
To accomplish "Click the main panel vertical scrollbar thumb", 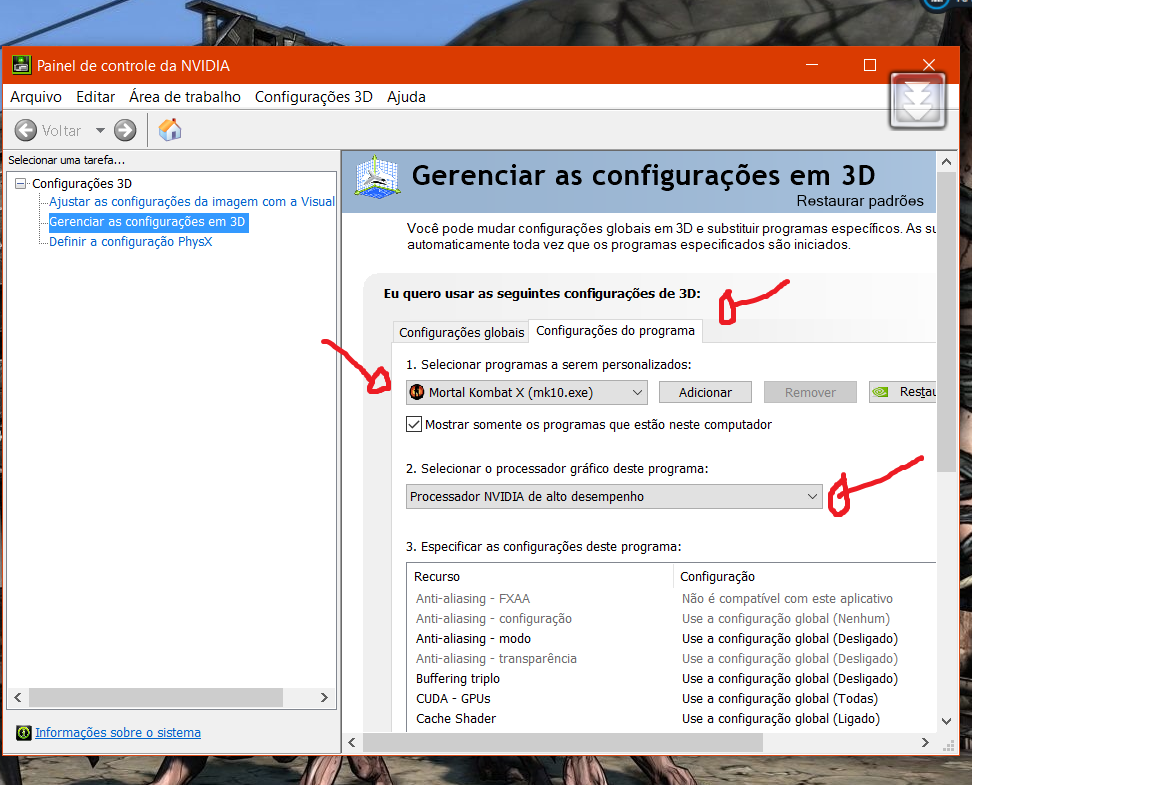I will [946, 322].
